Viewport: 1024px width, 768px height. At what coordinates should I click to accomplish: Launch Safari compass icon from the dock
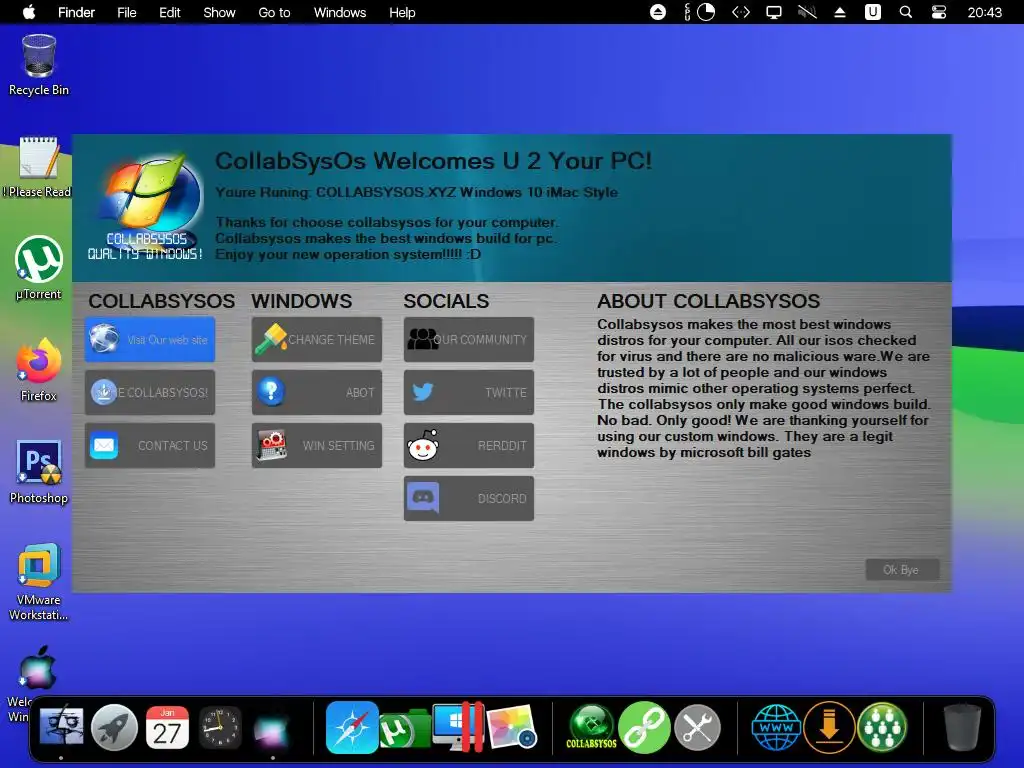(352, 727)
